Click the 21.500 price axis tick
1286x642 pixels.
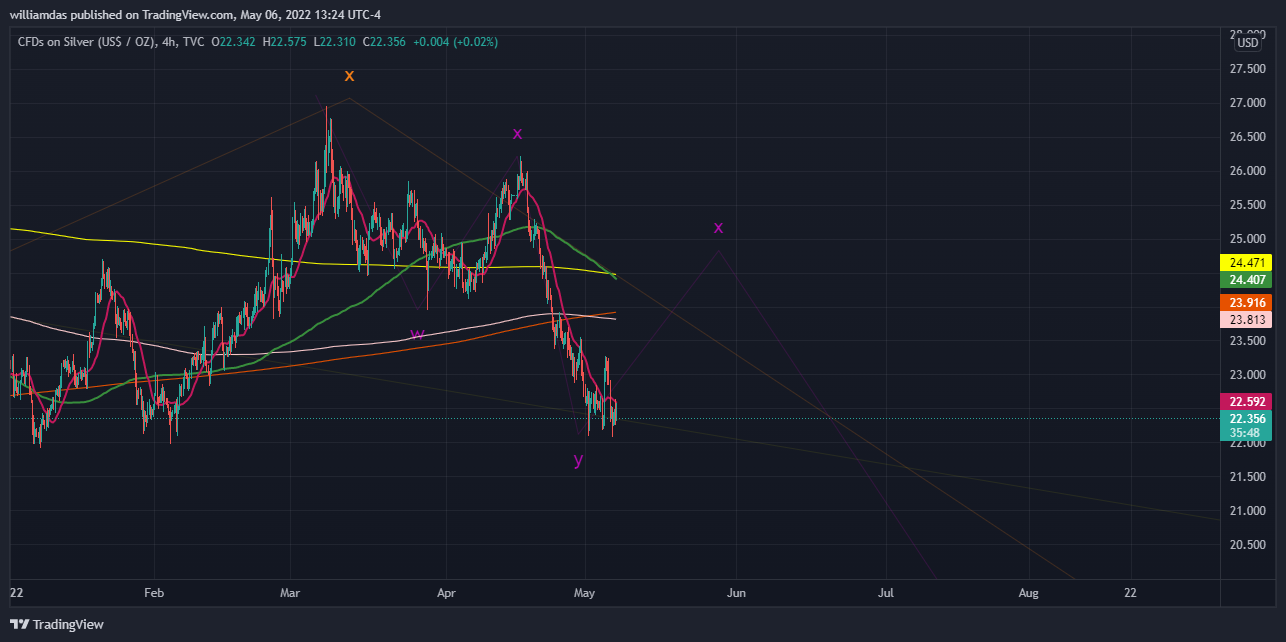(1248, 477)
